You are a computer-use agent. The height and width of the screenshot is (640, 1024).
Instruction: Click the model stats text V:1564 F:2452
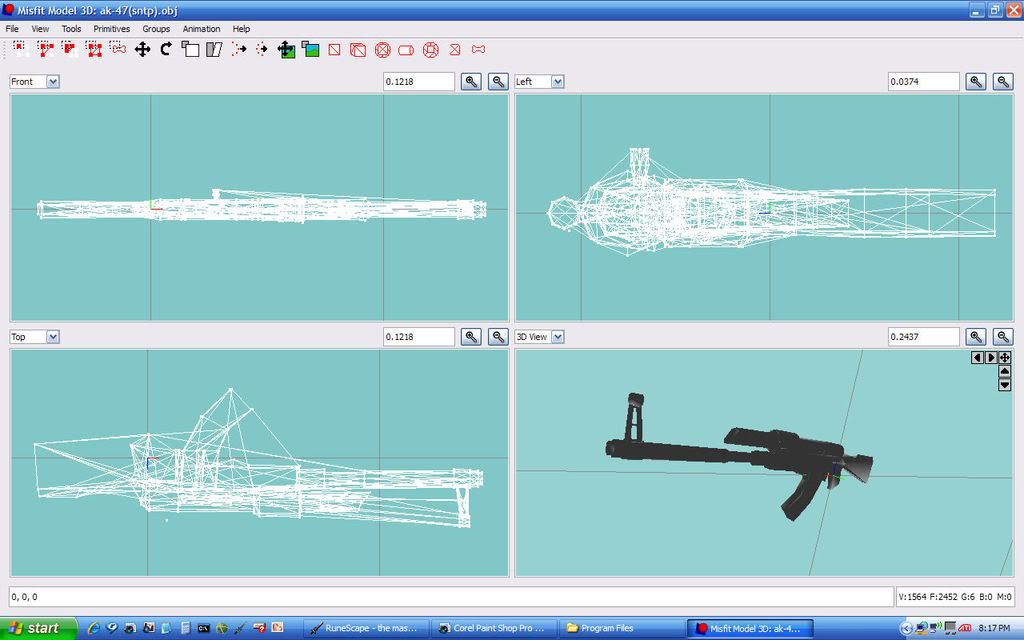pyautogui.click(x=955, y=597)
